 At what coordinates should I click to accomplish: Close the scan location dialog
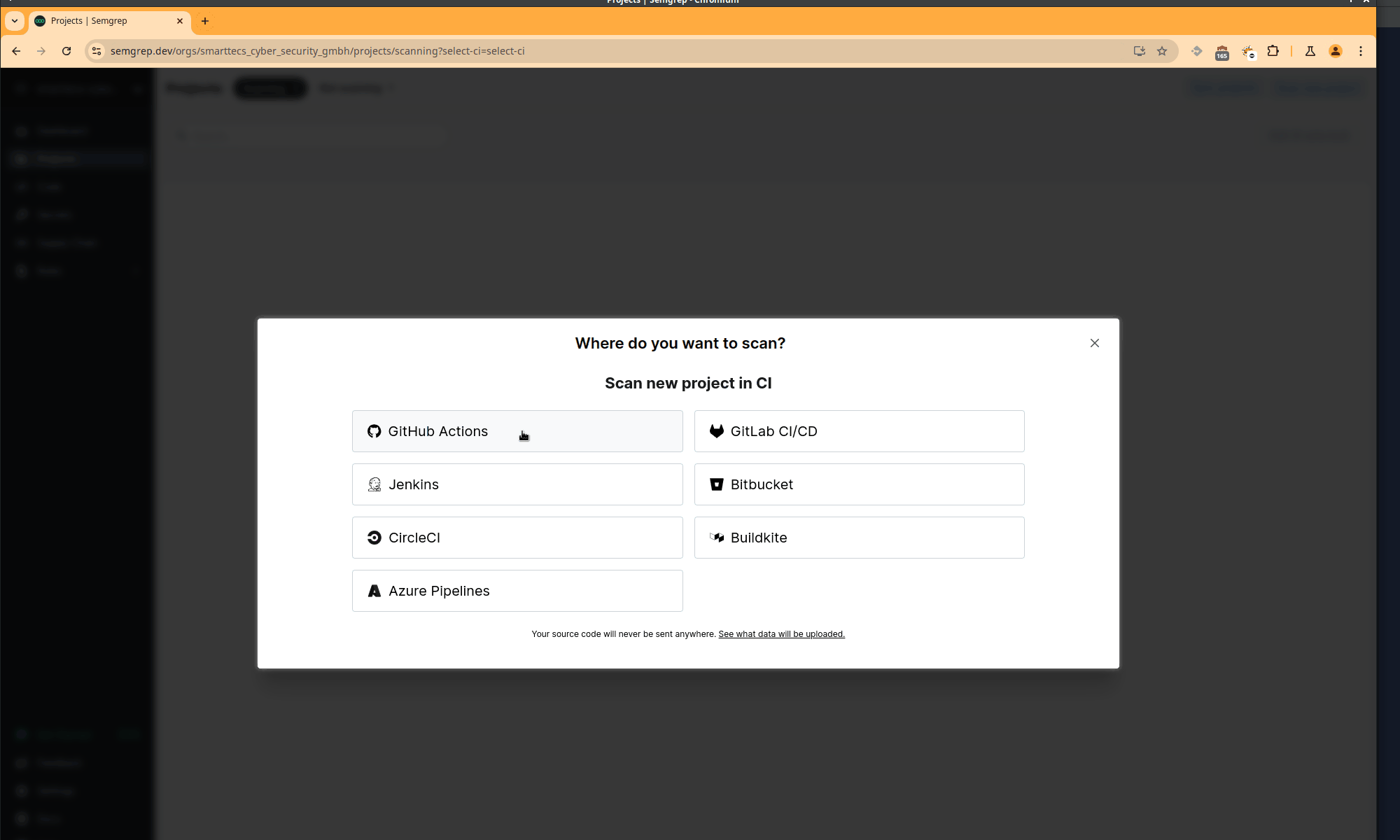pyautogui.click(x=1095, y=343)
